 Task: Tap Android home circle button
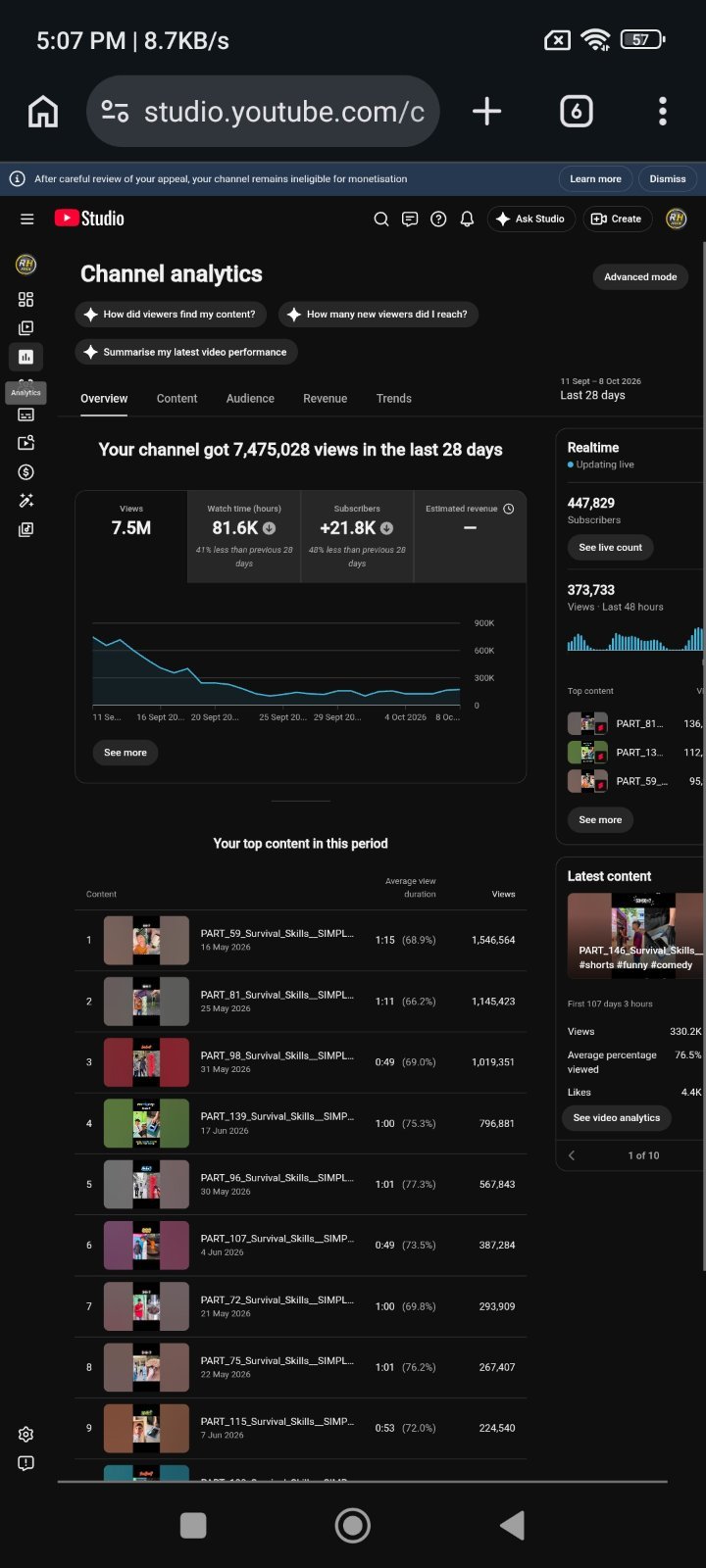tap(353, 1525)
